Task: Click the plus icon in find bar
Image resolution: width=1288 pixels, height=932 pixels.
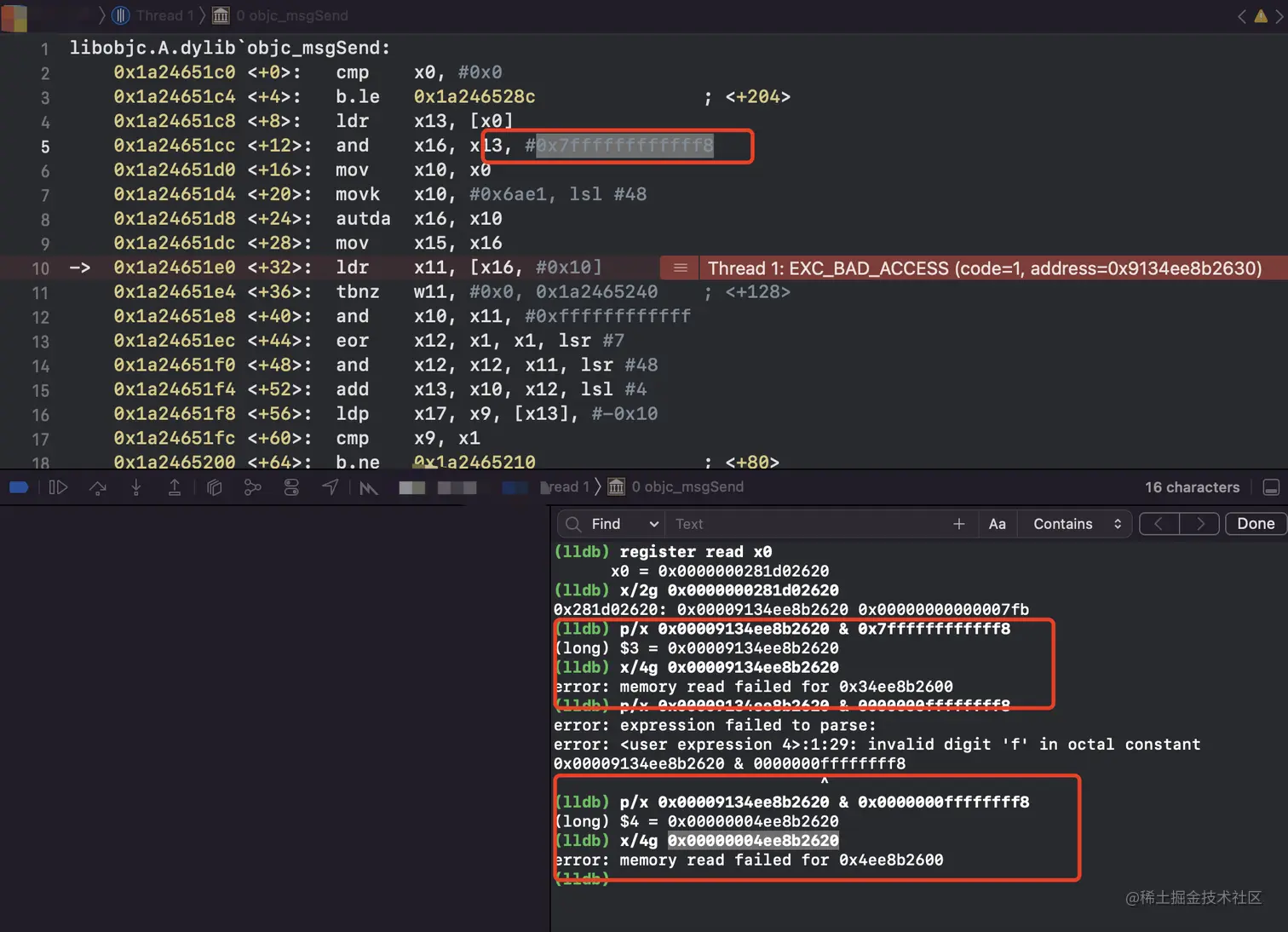Action: coord(959,524)
